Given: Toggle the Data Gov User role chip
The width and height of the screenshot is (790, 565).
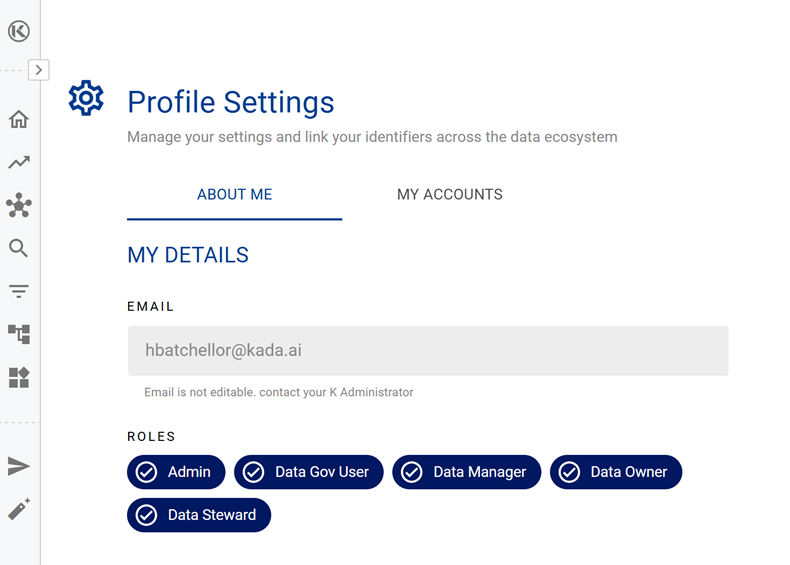Looking at the screenshot, I should pos(308,472).
